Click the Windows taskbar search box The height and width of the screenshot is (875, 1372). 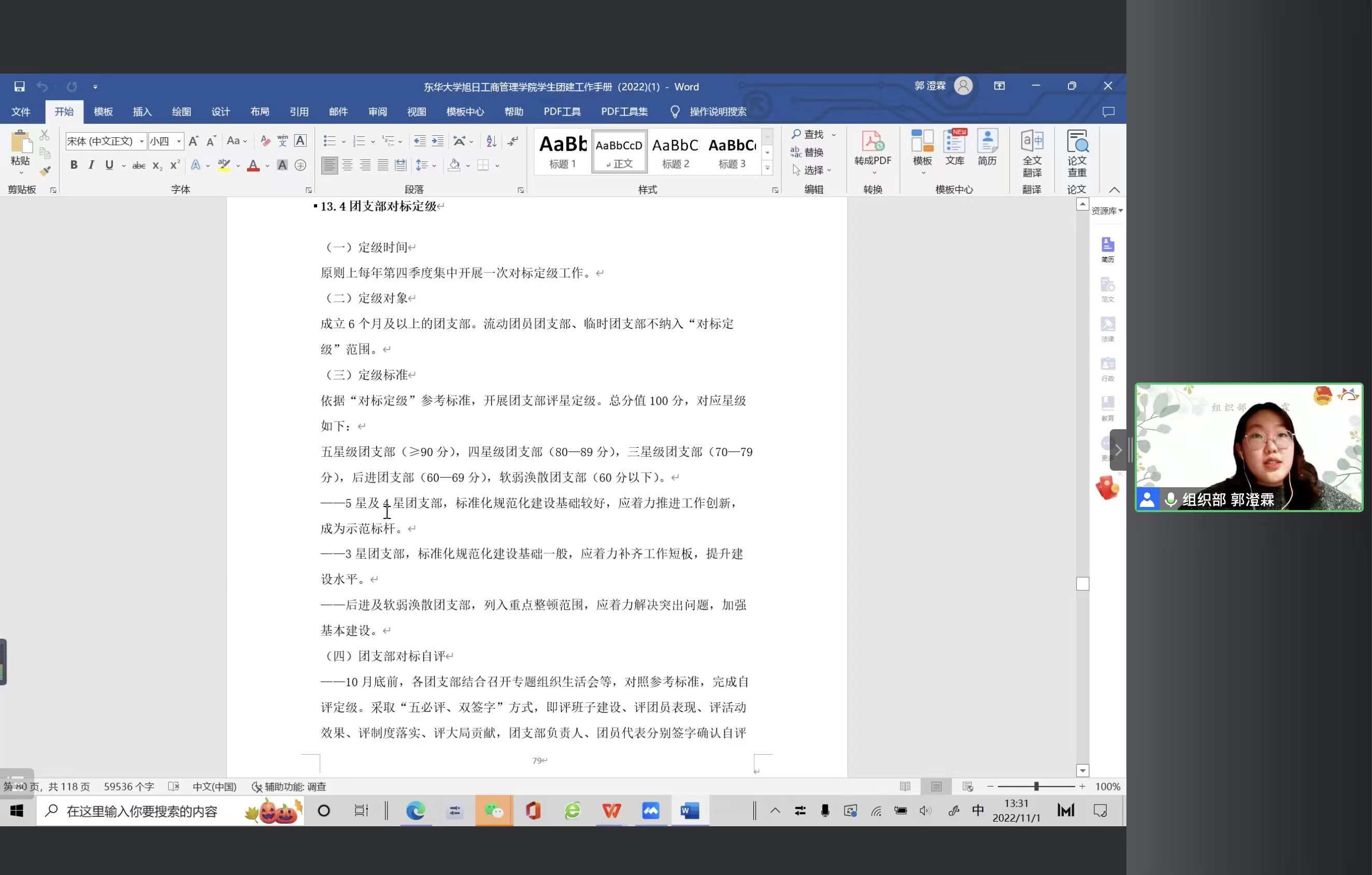[x=142, y=811]
